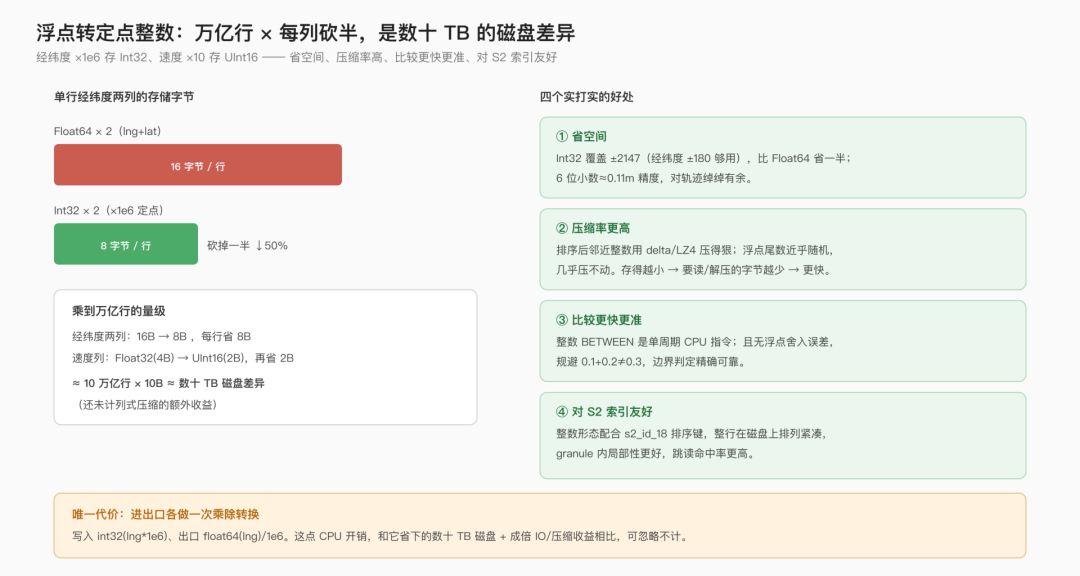1080x576 pixels.
Task: Click the heading 乘到万亿行的量级
Action: click(118, 311)
